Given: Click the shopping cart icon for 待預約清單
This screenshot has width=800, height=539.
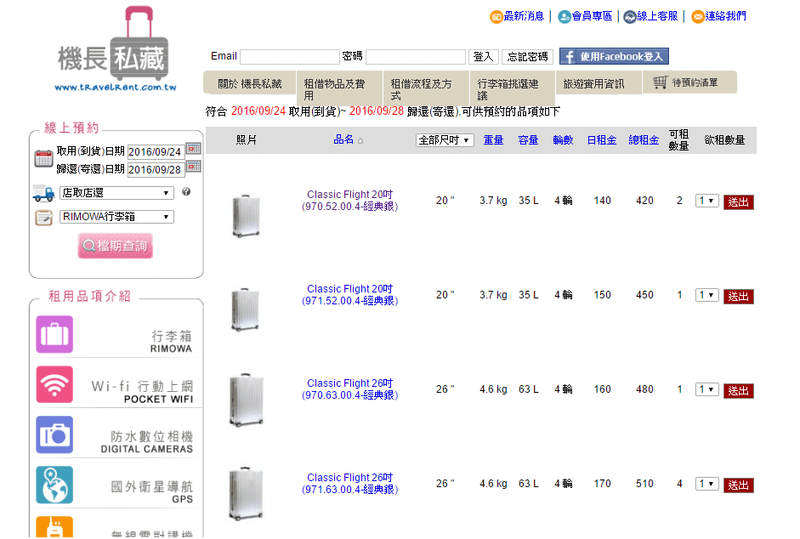Looking at the screenshot, I should [x=660, y=82].
